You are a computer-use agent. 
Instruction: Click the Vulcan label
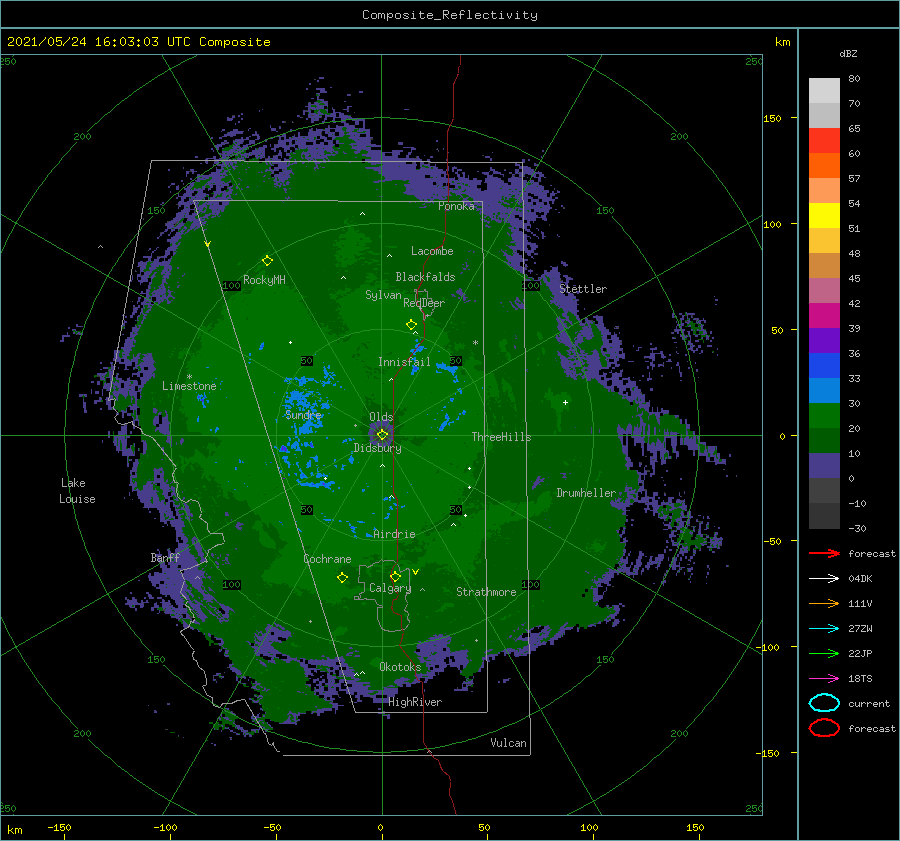[508, 743]
